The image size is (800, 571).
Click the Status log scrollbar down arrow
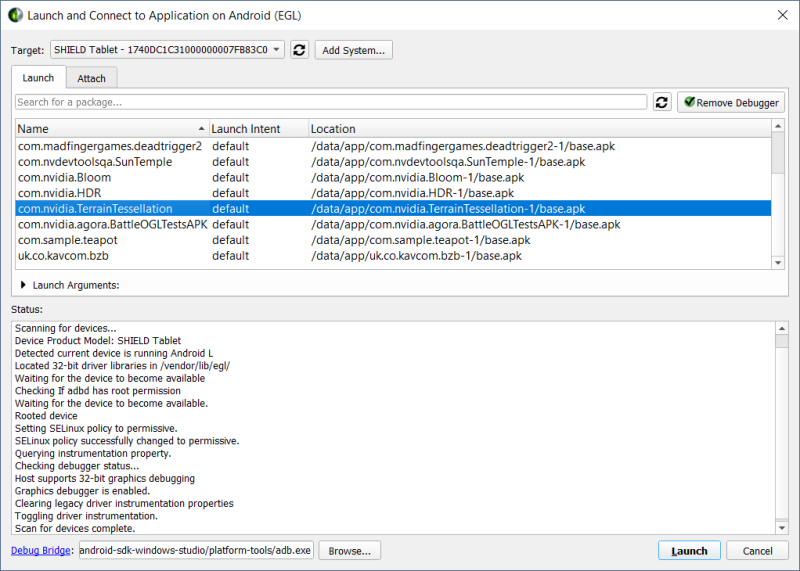[781, 527]
